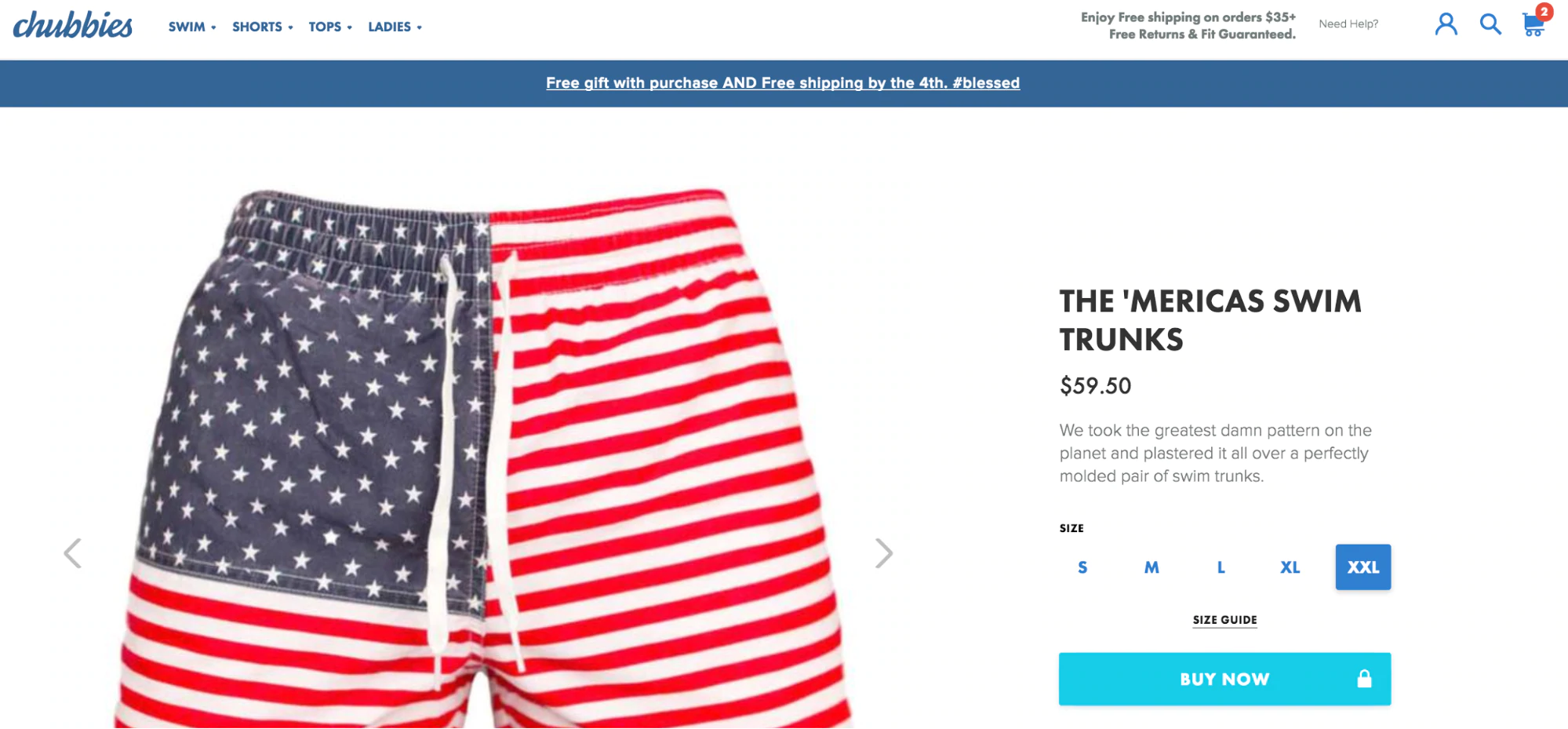
Task: Click the lock icon on Buy Now
Action: [x=1365, y=679]
